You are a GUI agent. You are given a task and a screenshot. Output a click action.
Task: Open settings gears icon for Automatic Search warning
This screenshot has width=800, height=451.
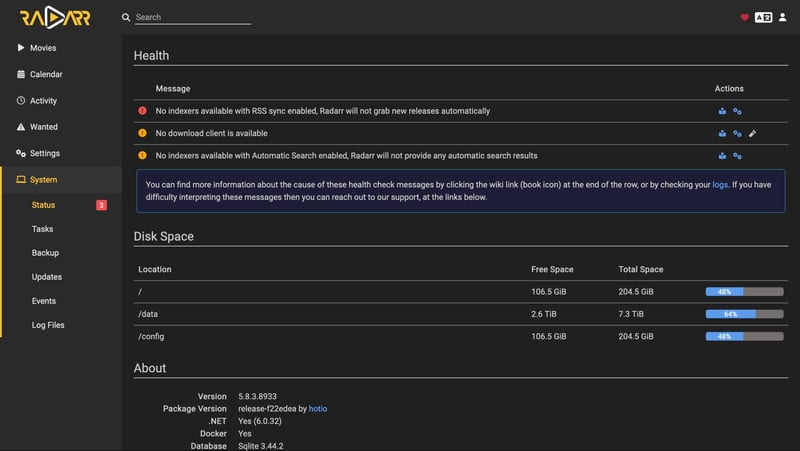[x=737, y=156]
